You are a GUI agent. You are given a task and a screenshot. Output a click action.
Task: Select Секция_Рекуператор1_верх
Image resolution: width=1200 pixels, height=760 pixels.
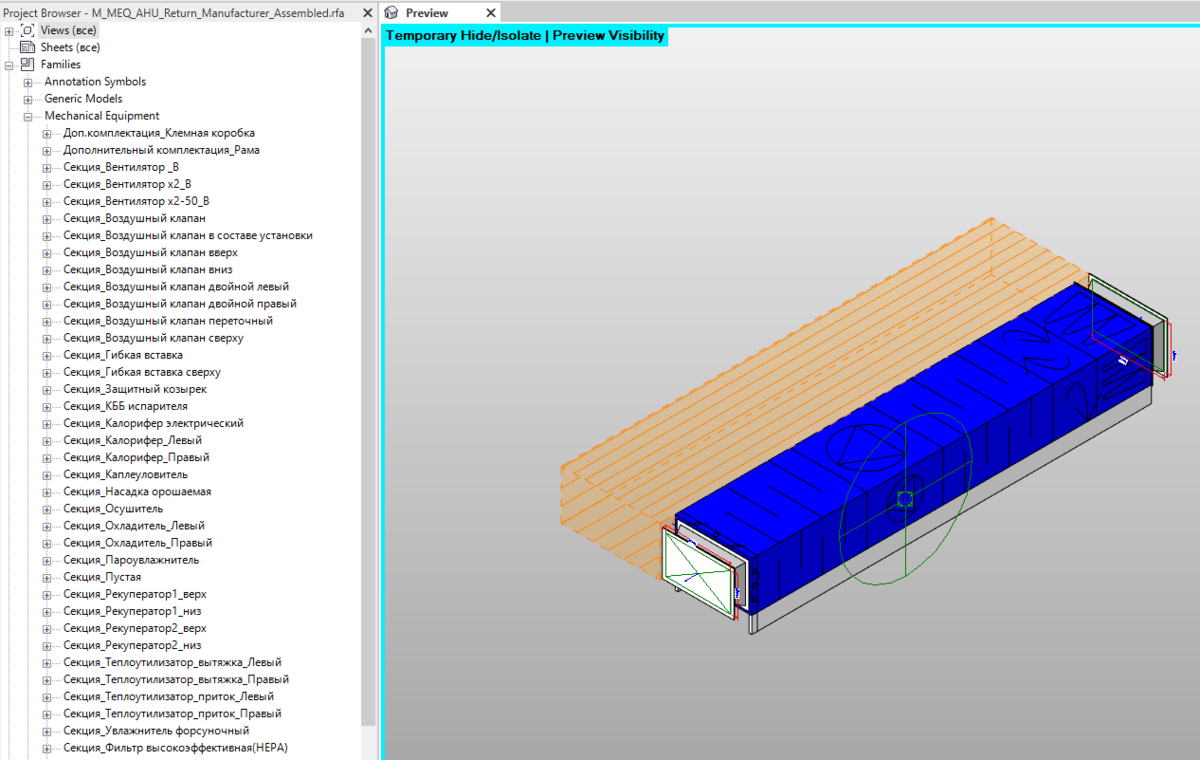click(x=135, y=594)
